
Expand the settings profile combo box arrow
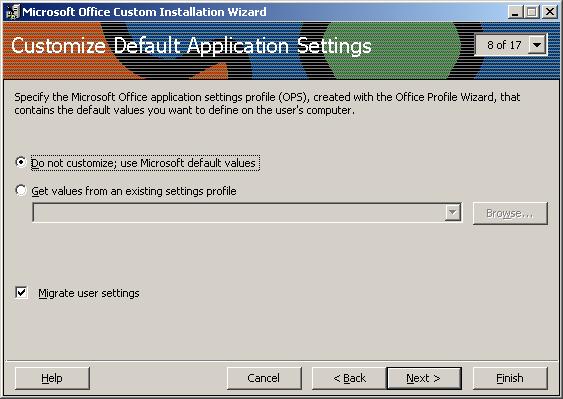click(x=453, y=213)
